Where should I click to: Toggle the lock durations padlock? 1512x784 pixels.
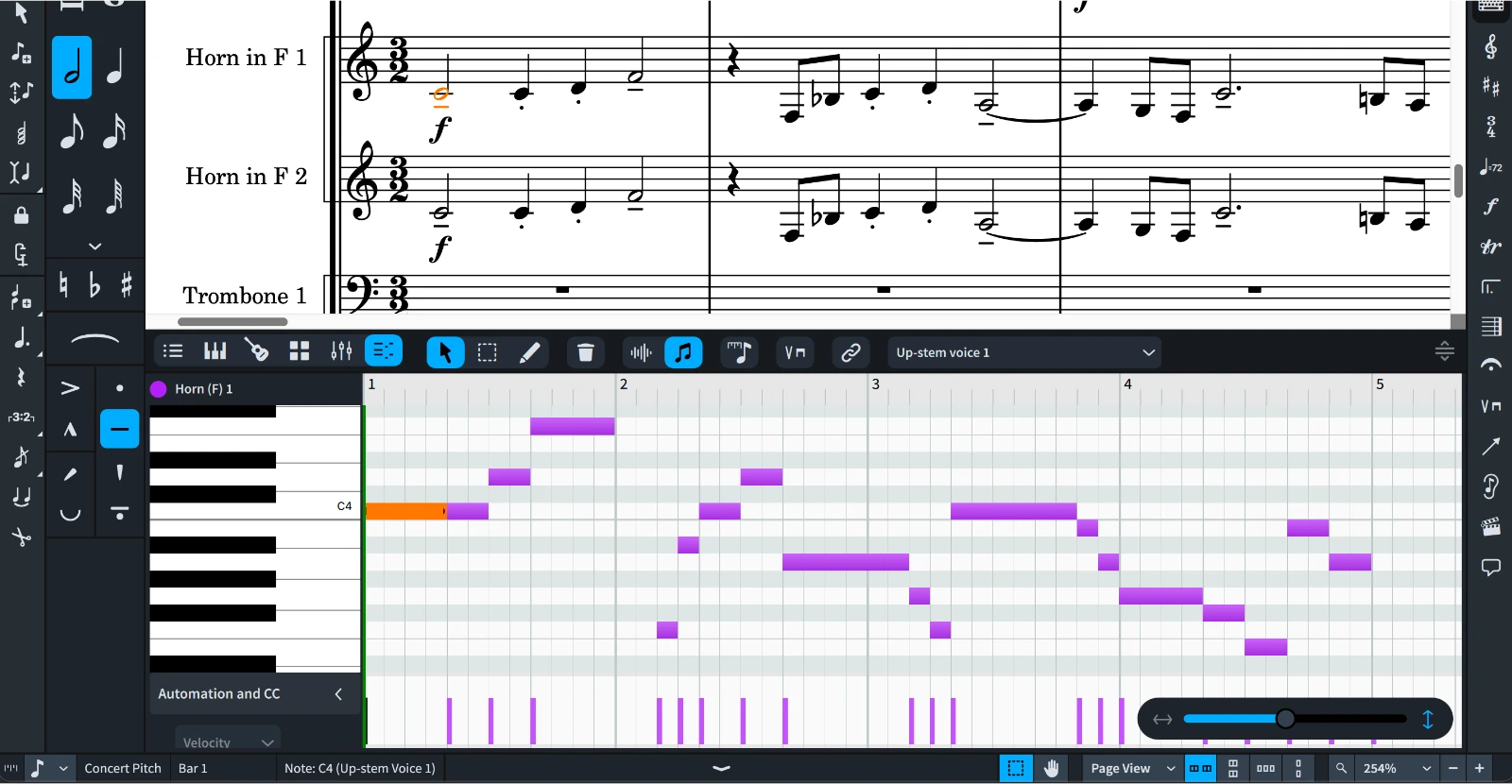[21, 214]
